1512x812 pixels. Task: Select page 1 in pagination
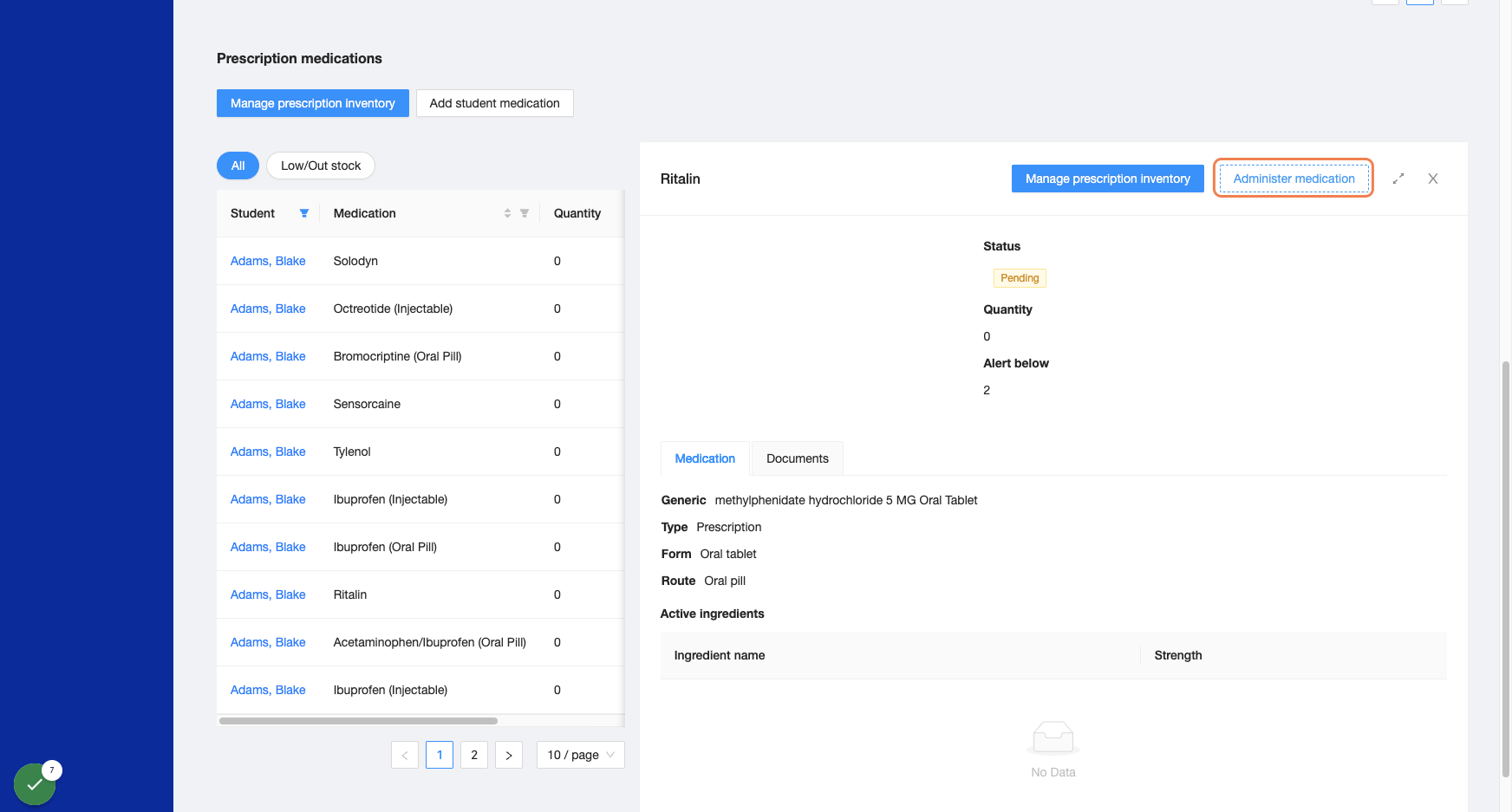[x=440, y=755]
